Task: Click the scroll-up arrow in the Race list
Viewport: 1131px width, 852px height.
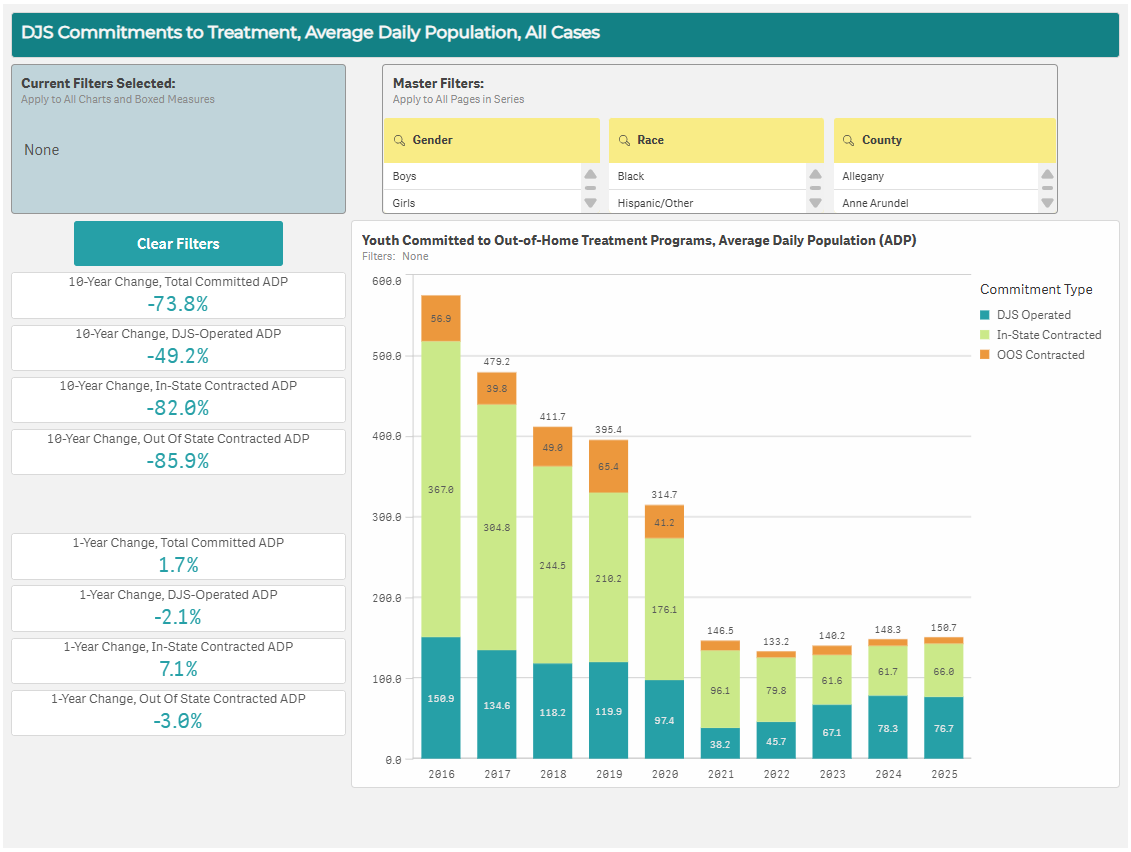Action: [817, 172]
